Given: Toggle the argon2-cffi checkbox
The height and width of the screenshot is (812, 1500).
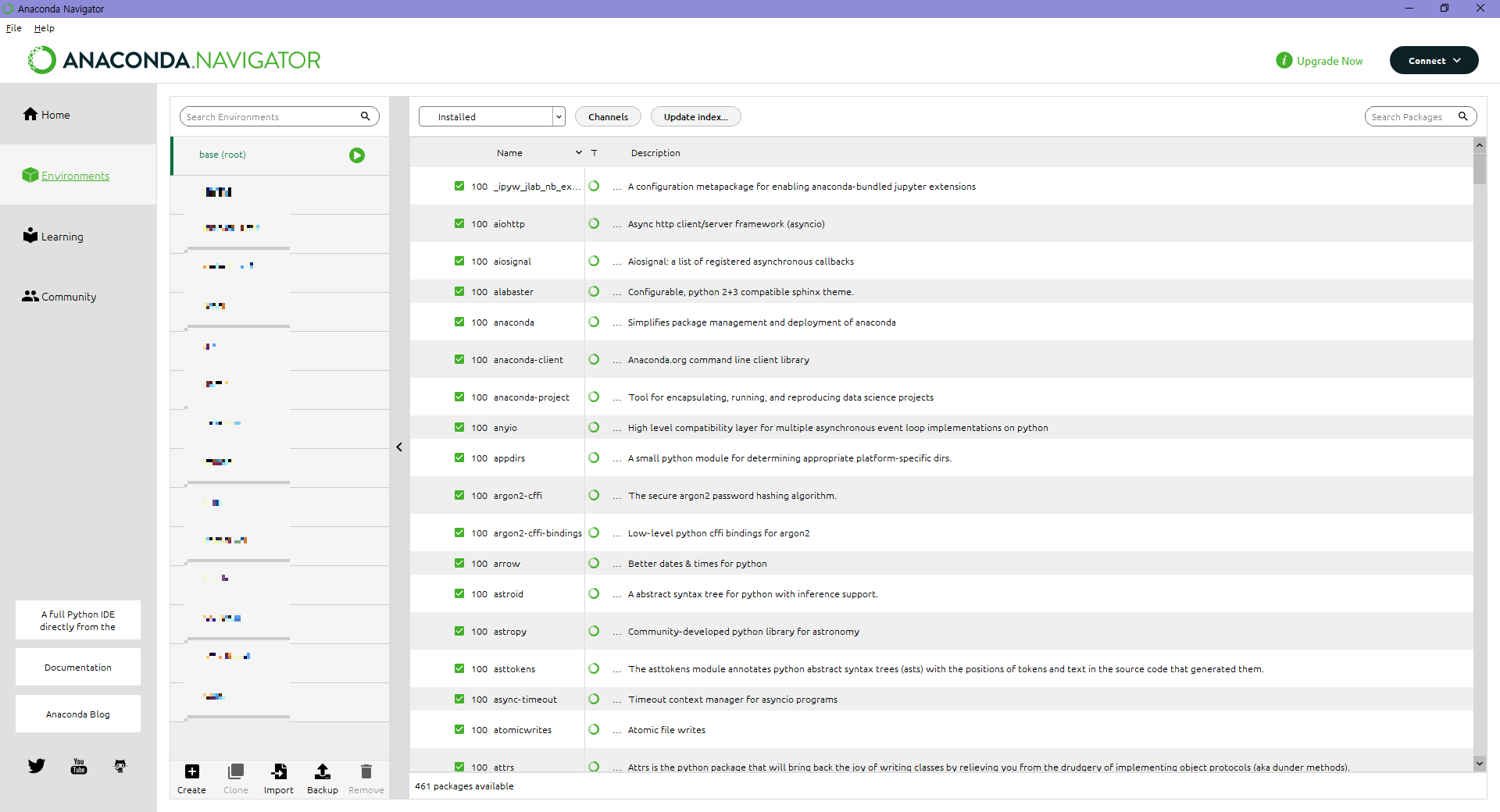Looking at the screenshot, I should pos(459,495).
